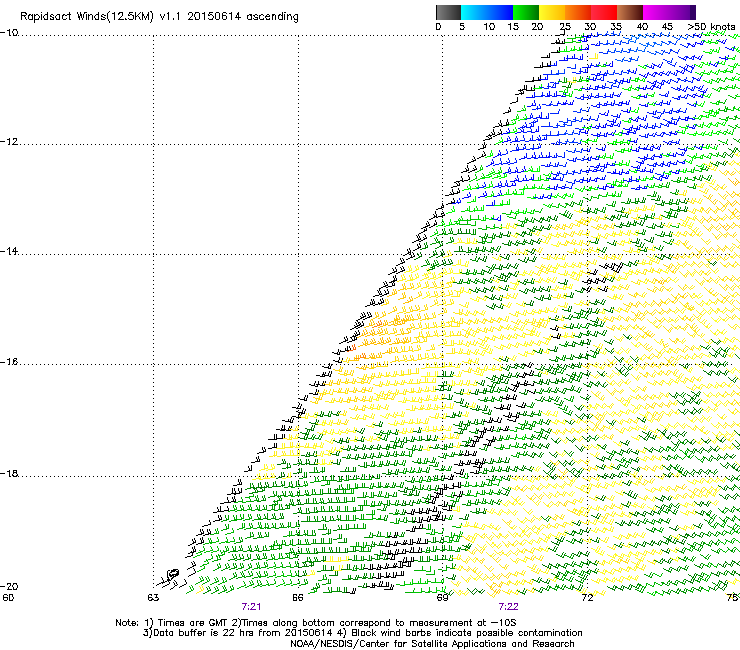Select the latitude label "-20"
The width and height of the screenshot is (740, 650).
click(10, 586)
